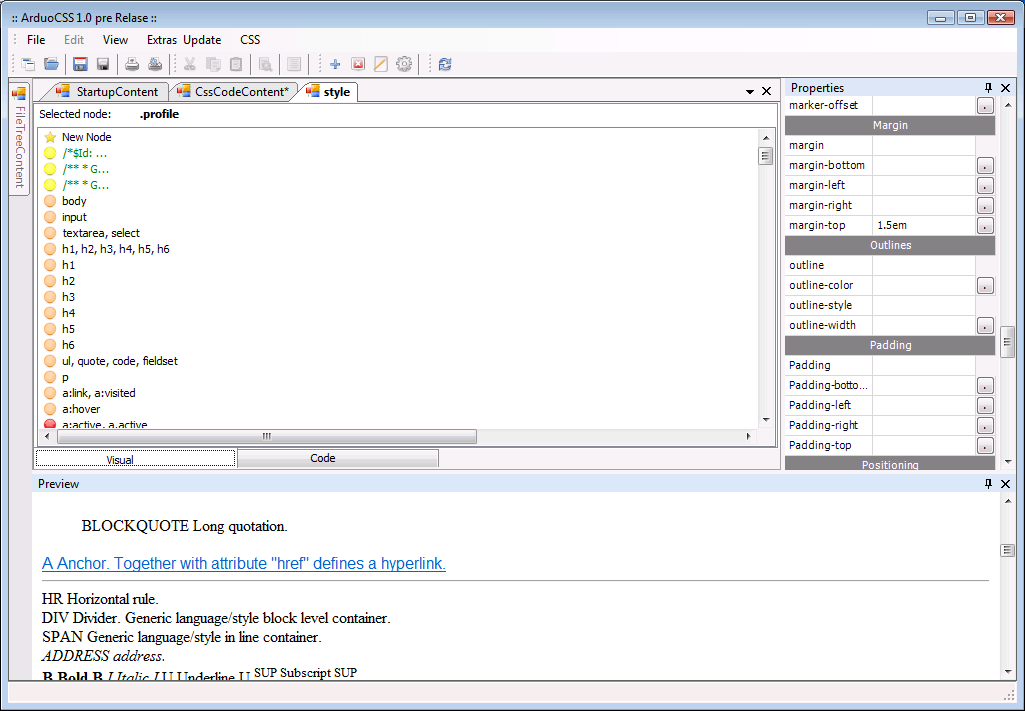Open settings via the gear toolbar icon
The image size is (1025, 711).
pos(404,64)
